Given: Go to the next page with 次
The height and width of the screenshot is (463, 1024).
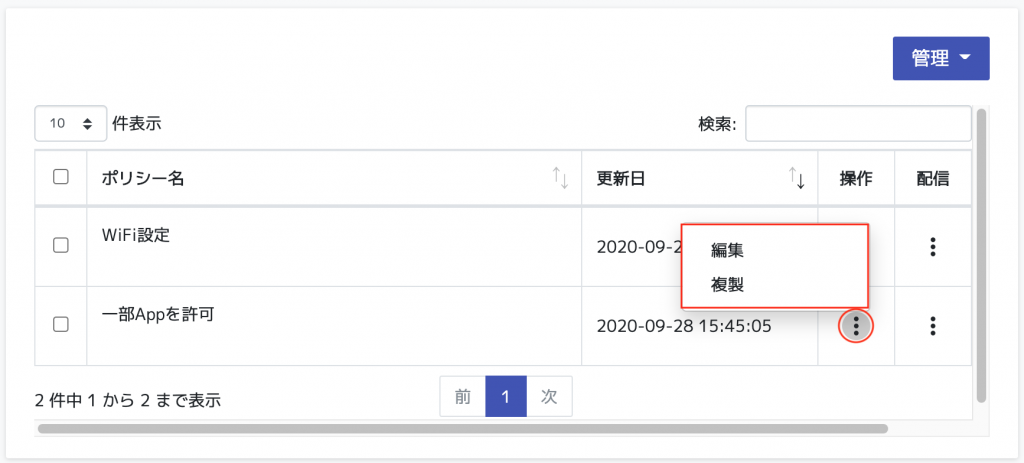Looking at the screenshot, I should [549, 396].
